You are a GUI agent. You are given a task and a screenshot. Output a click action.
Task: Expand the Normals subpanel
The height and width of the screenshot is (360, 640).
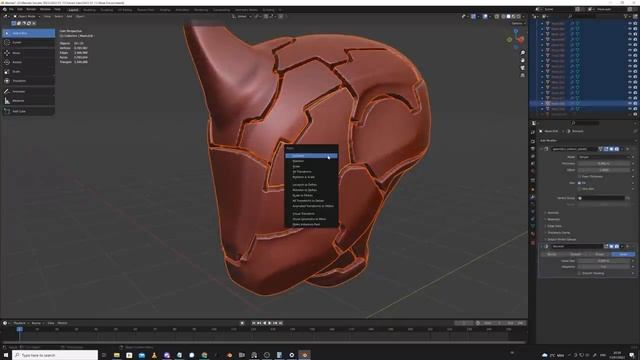tap(553, 213)
